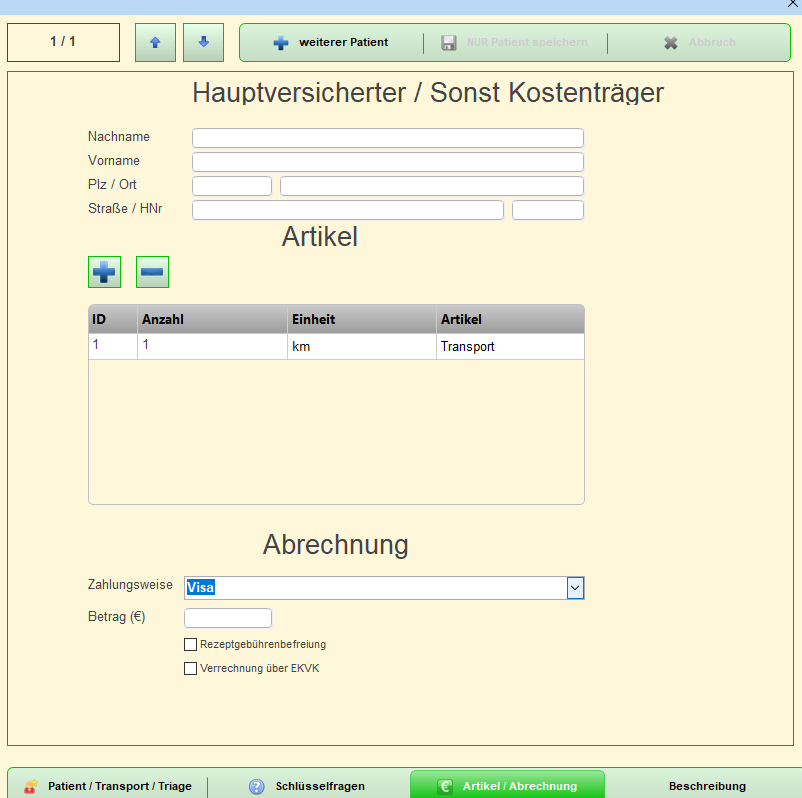Click 'NUR Patient speichern' save button

click(515, 43)
